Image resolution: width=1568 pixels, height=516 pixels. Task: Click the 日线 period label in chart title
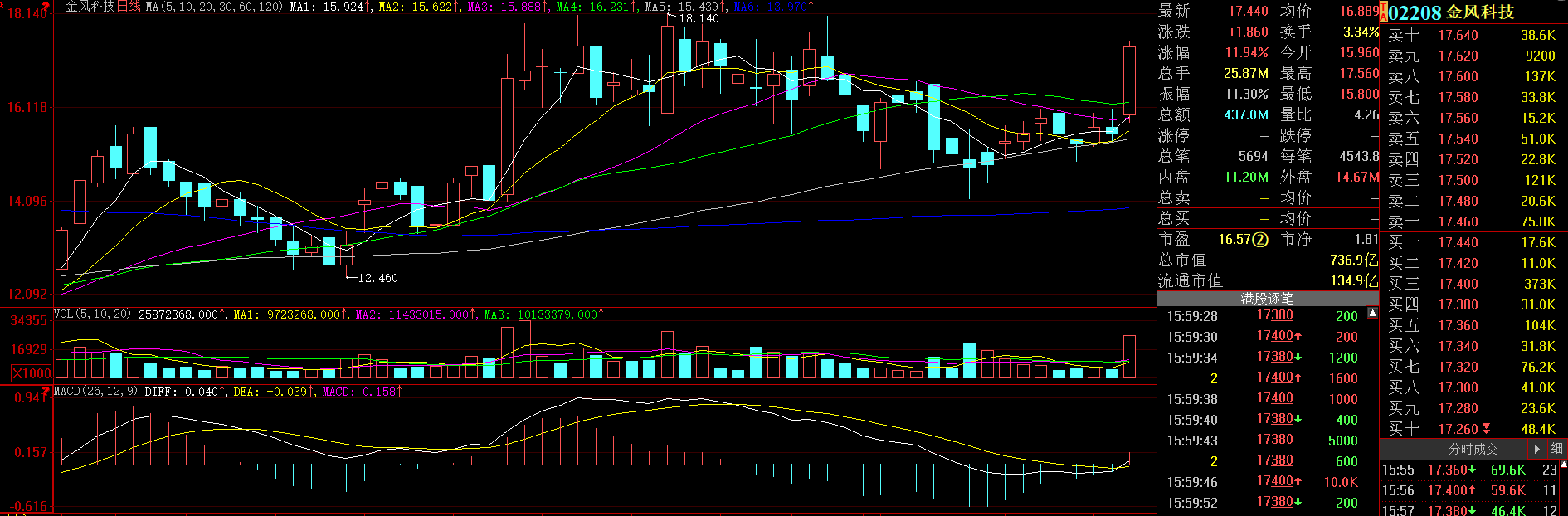[x=129, y=7]
